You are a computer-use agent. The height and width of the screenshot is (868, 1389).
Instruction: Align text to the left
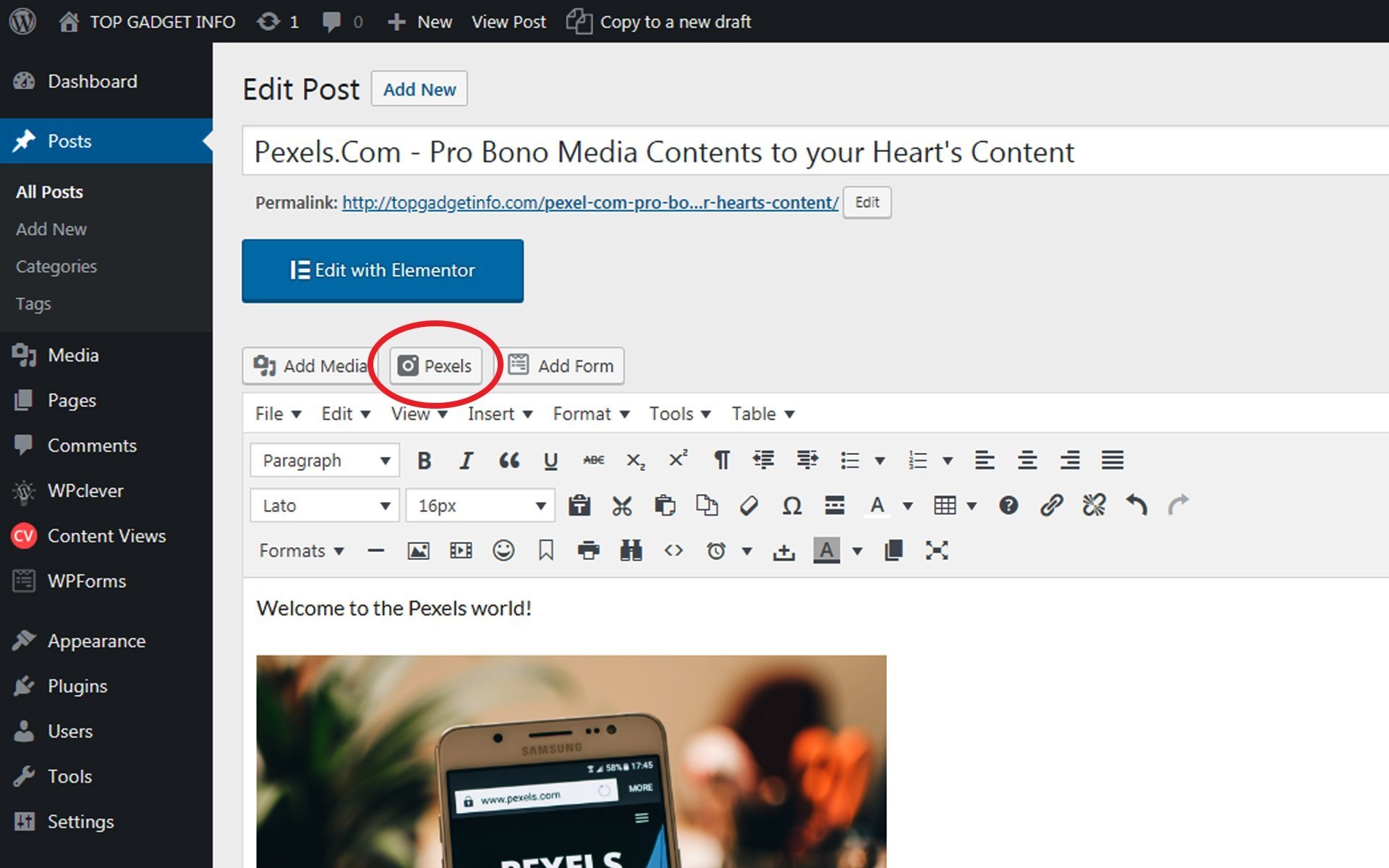985,460
